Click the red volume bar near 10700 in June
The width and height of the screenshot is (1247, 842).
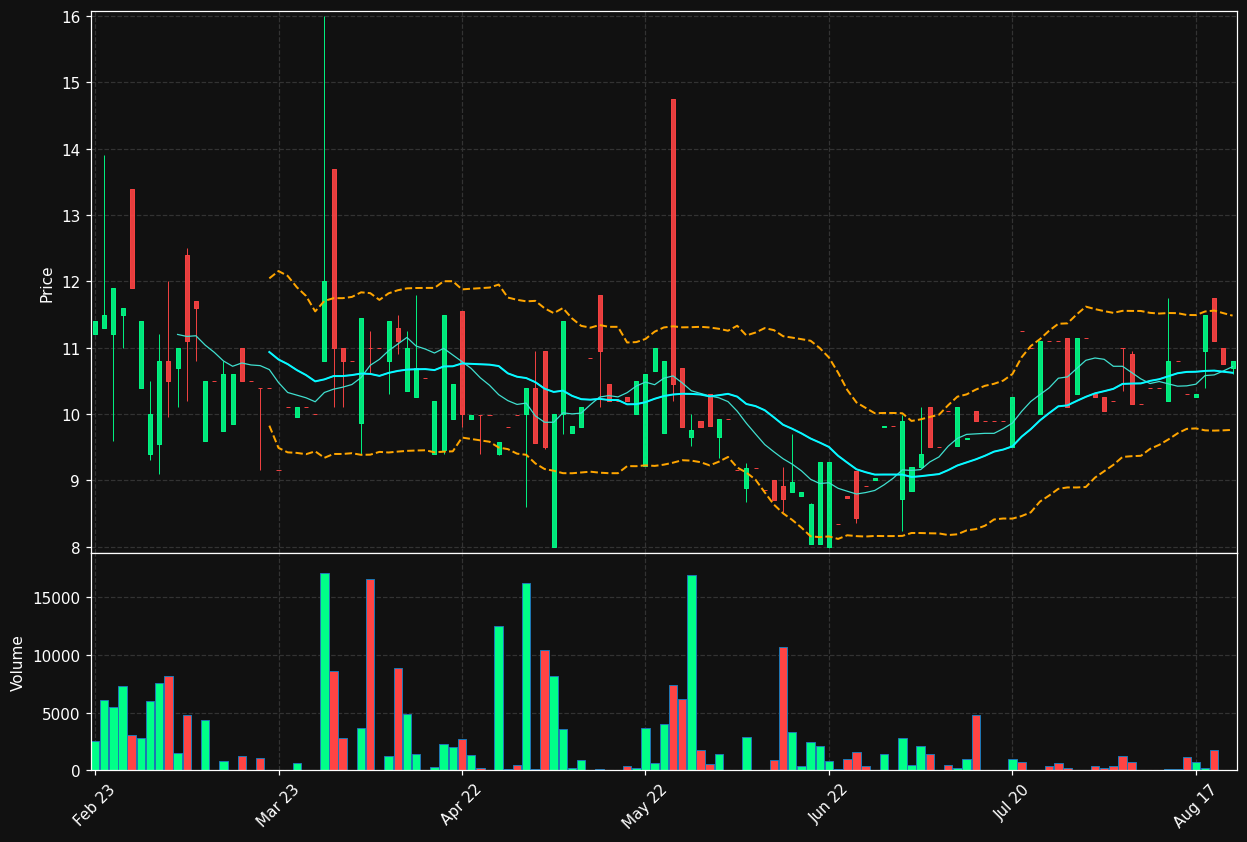point(783,708)
